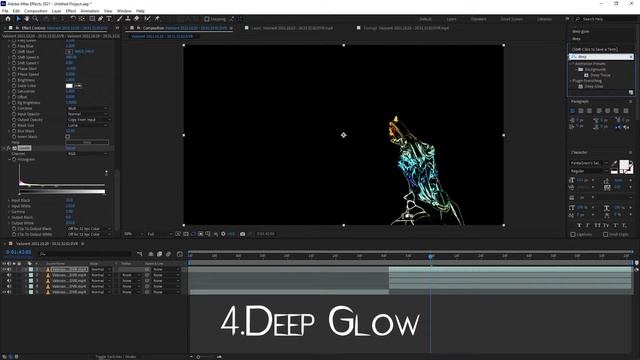Open layer 1 blend Mode 'Normal' dropdown

[x=101, y=269]
